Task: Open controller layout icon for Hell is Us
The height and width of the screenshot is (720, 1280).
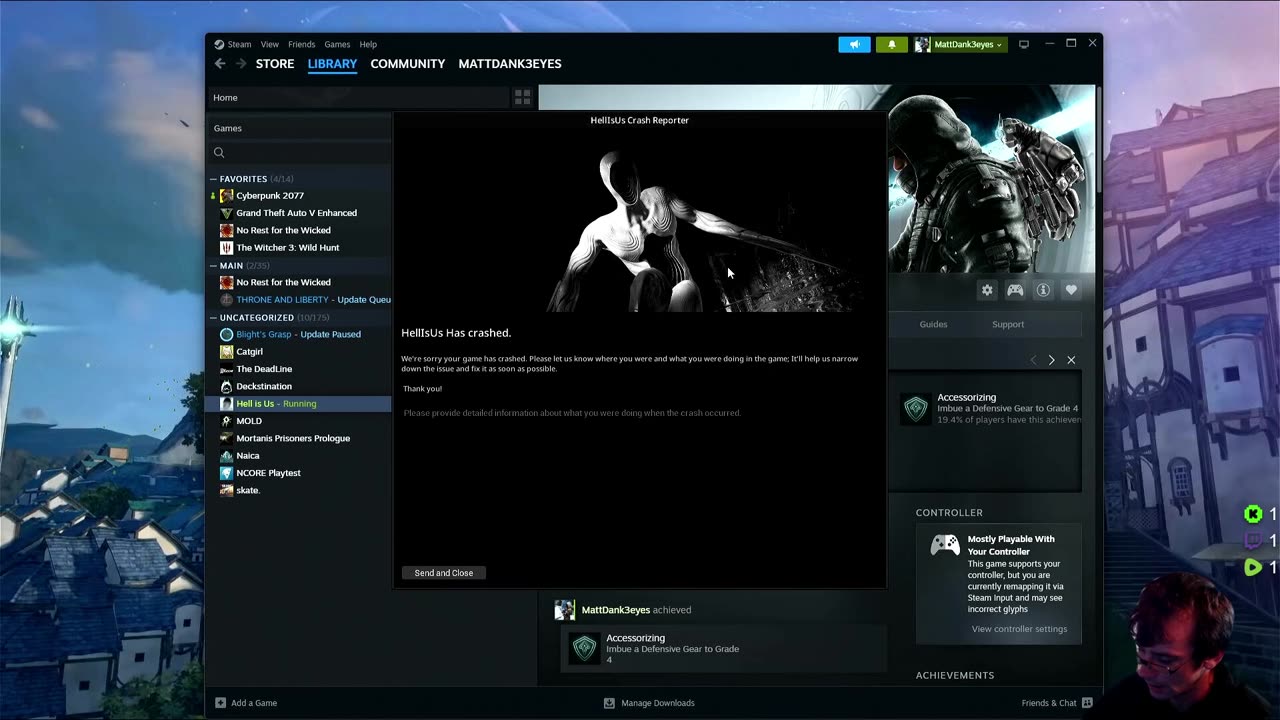Action: coord(1015,290)
